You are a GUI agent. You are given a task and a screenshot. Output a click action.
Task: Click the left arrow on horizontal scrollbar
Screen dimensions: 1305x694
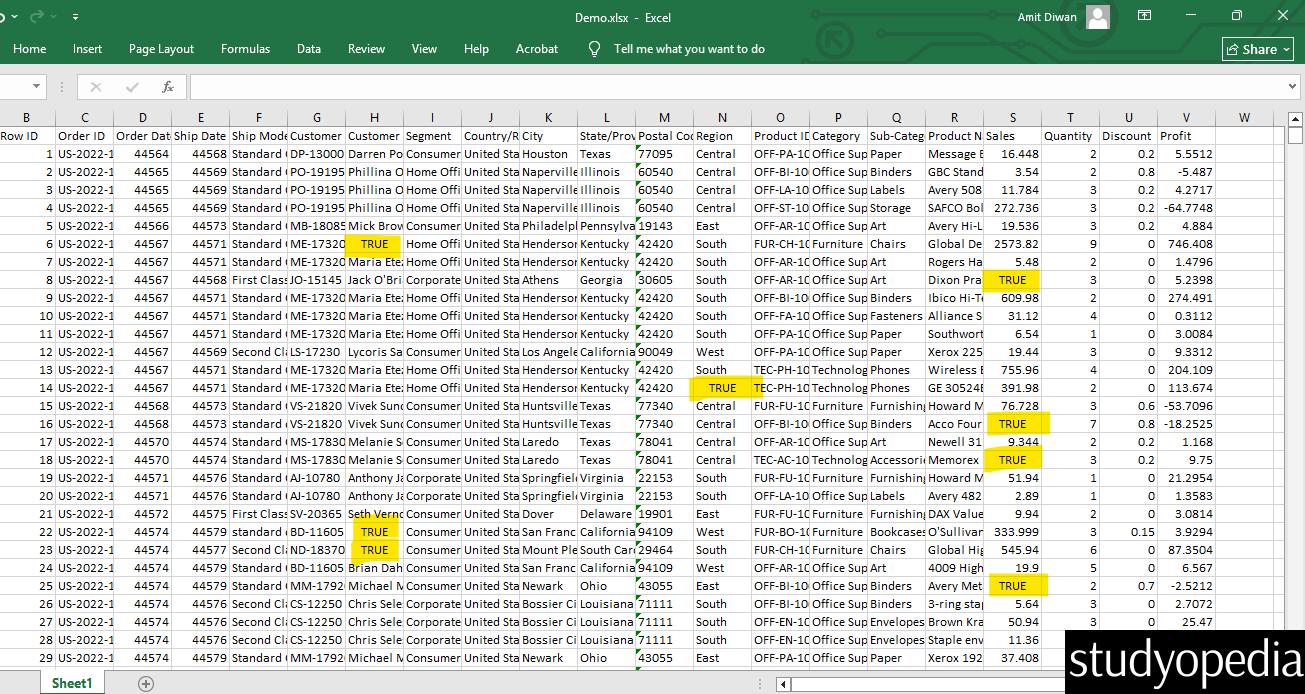coord(782,684)
